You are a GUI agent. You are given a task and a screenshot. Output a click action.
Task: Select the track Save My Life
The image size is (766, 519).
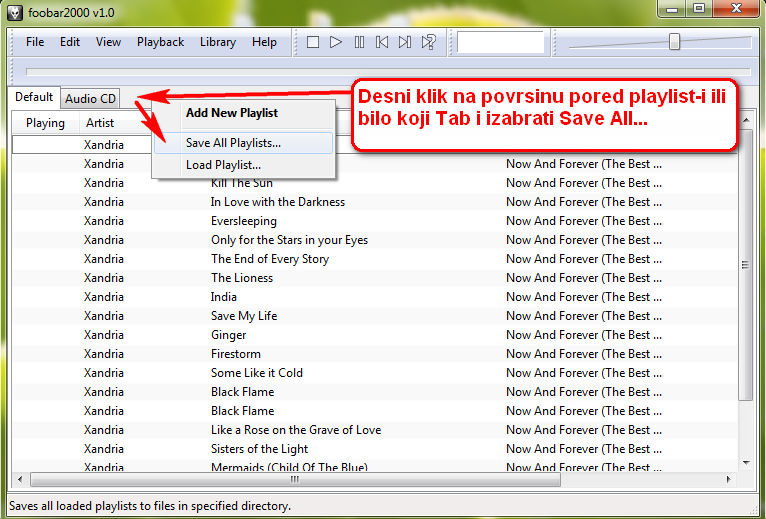(244, 316)
